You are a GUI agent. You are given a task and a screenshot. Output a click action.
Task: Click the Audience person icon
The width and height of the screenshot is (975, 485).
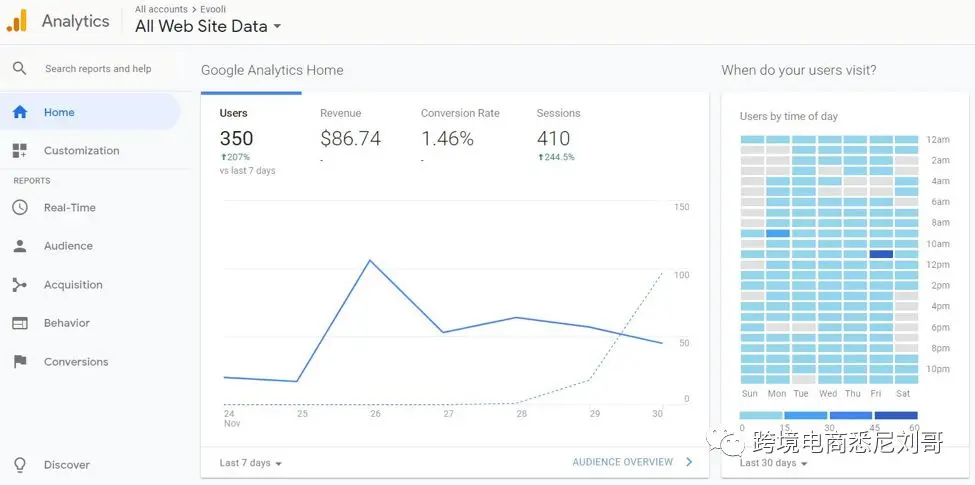click(20, 246)
